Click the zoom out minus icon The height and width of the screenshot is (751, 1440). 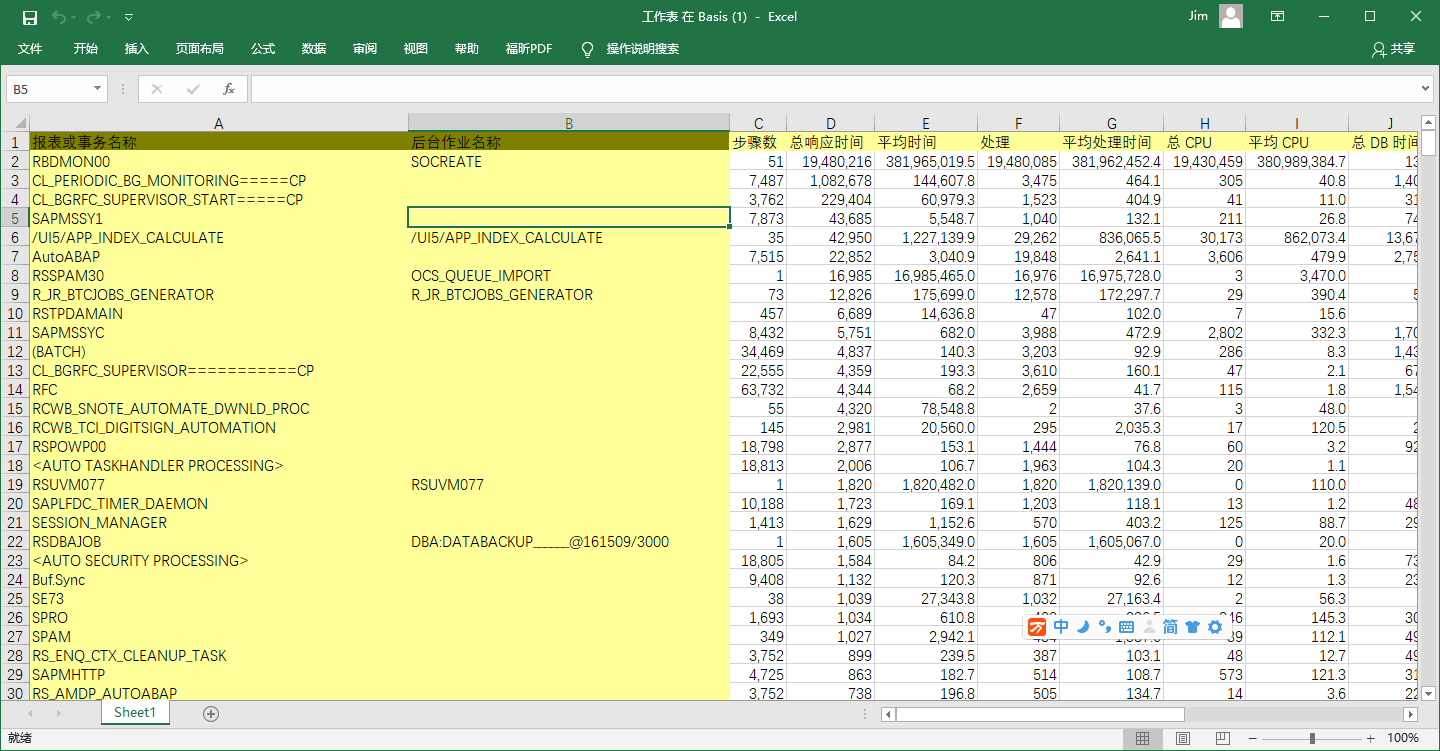point(1254,738)
